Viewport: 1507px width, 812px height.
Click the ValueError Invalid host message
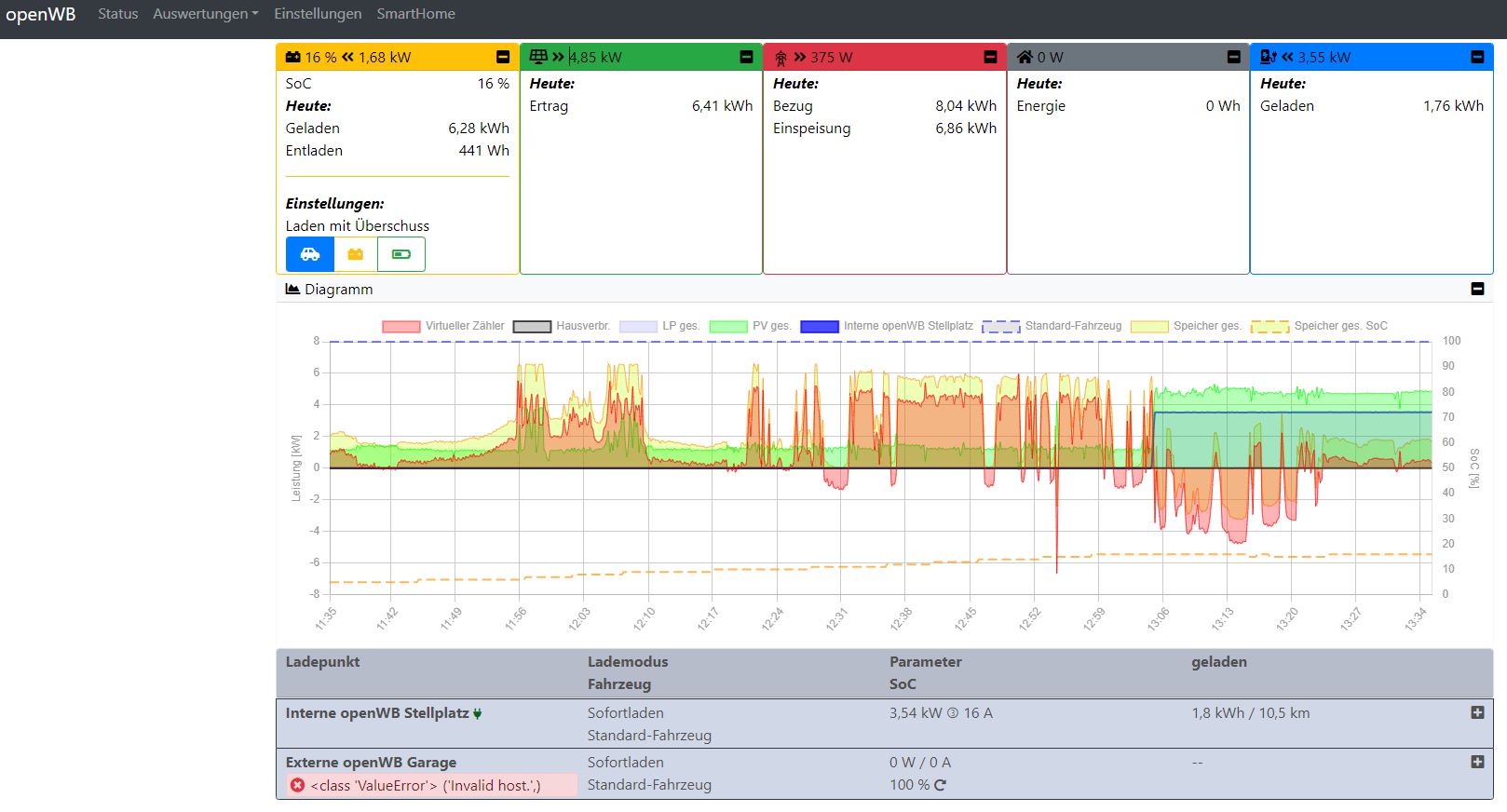(426, 785)
